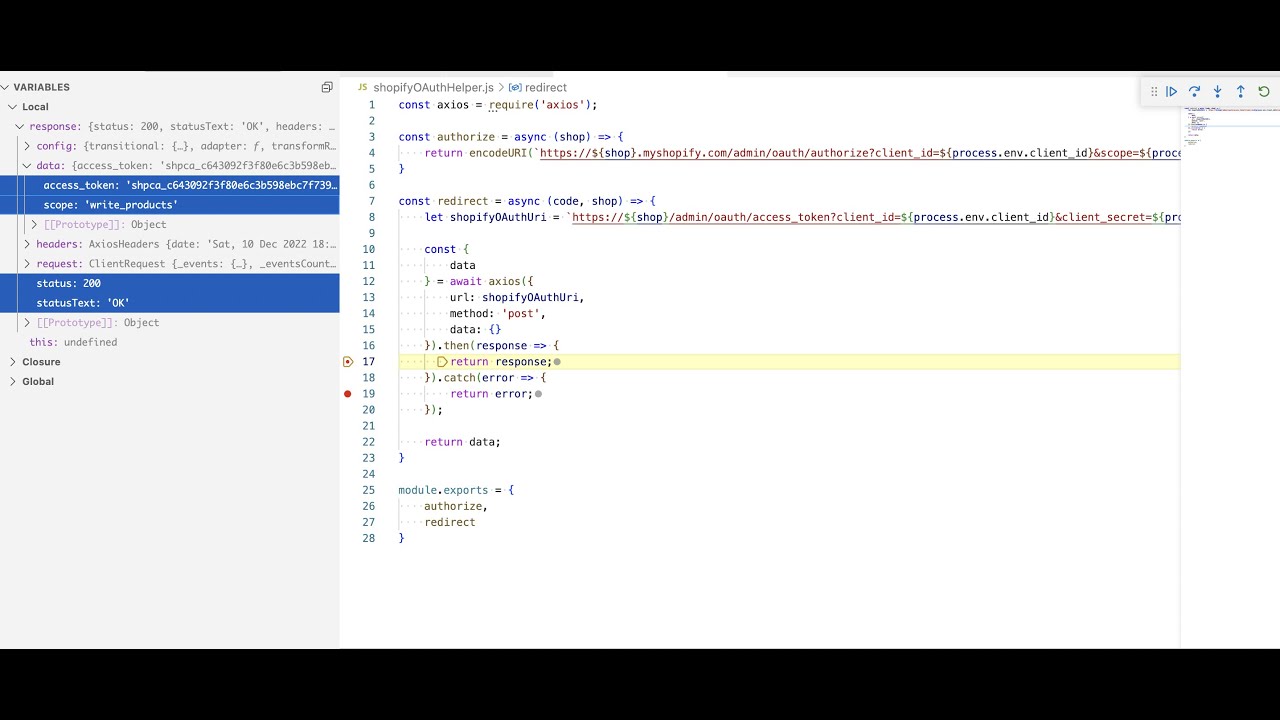Click 'redirect' in line 7 declaration
The height and width of the screenshot is (720, 1280).
(x=462, y=201)
